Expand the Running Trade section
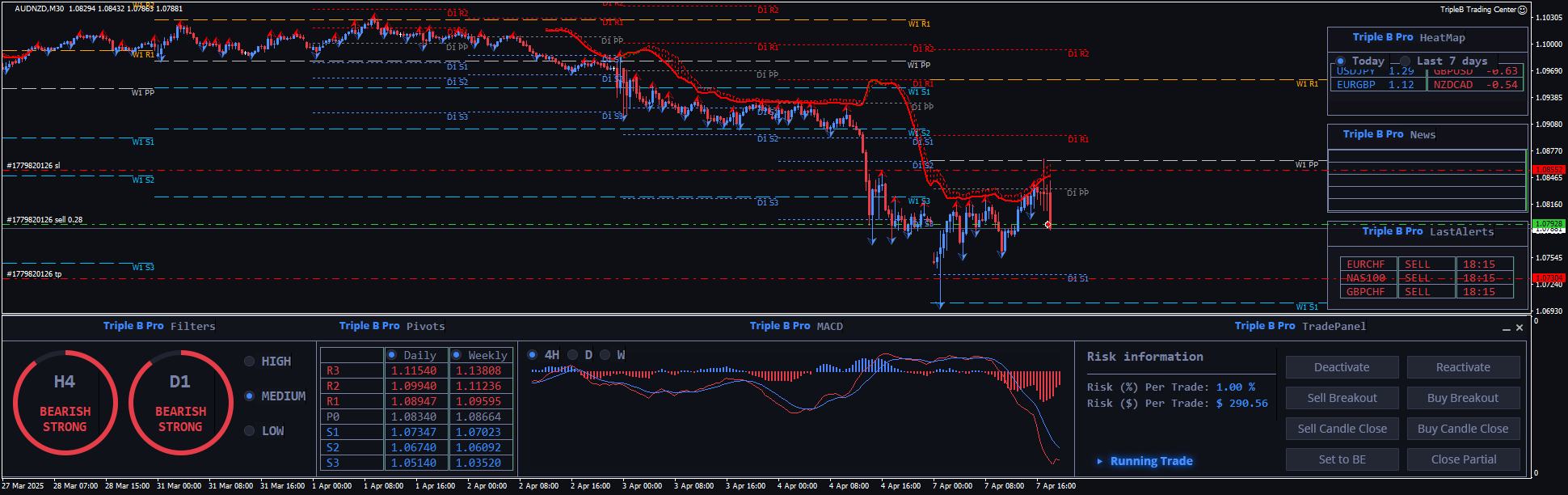Screen dimensions: 1568x495 click(1100, 461)
